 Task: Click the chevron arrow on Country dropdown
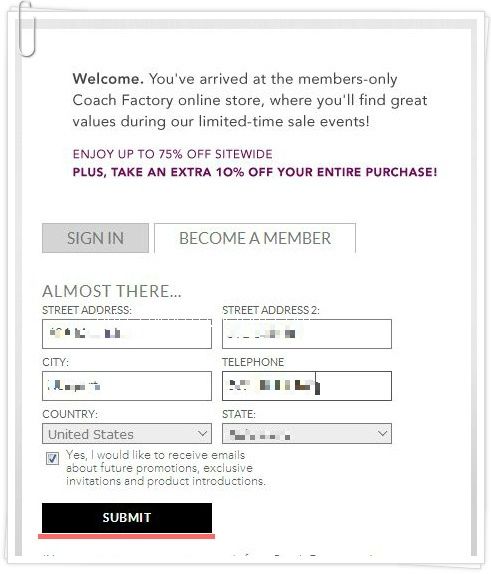(202, 434)
